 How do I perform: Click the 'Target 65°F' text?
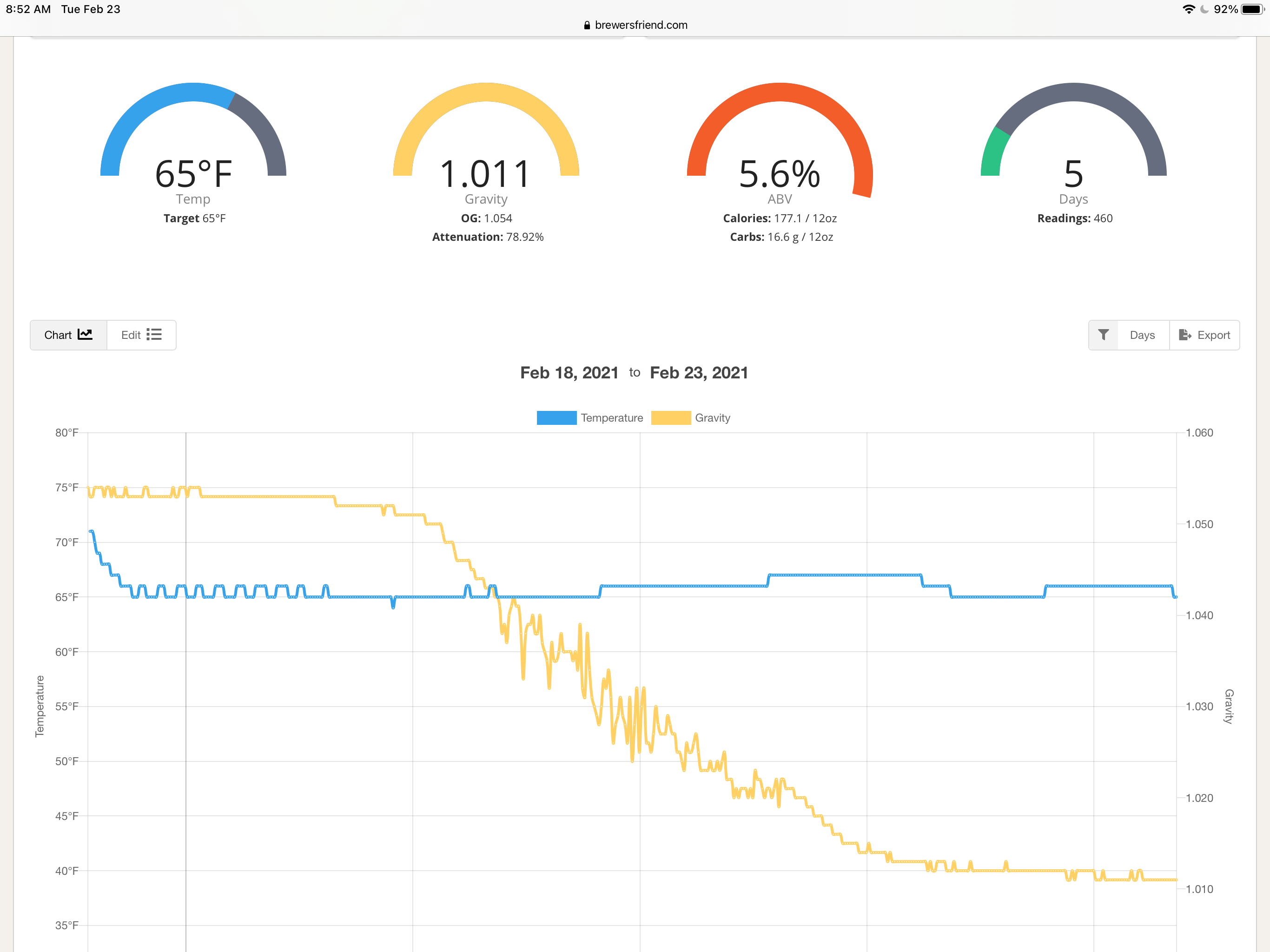point(194,218)
